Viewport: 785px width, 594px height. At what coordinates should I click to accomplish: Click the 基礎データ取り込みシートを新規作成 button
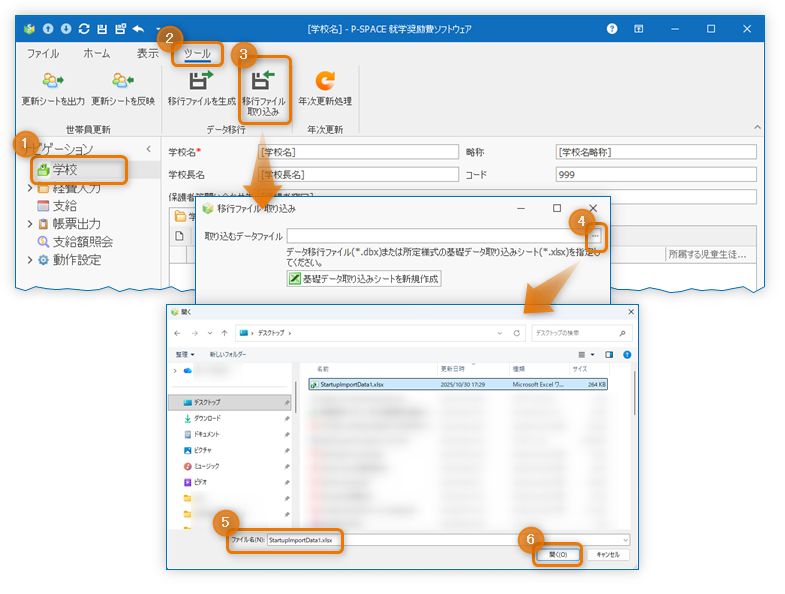pos(364,278)
